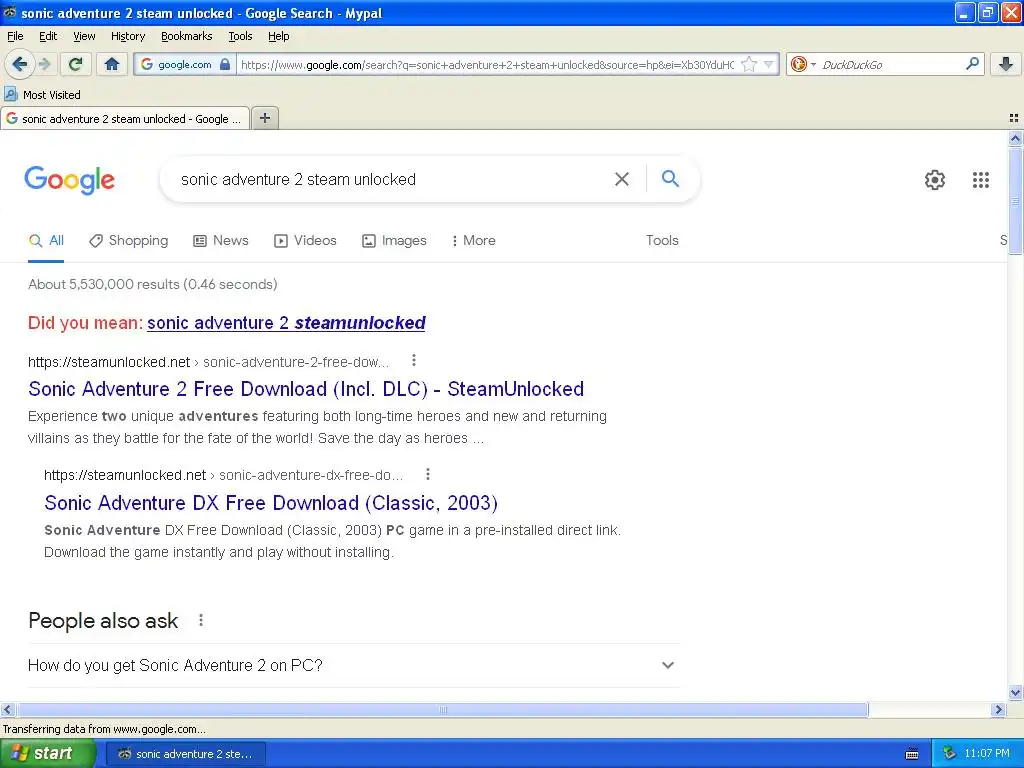Click the 'https://steamunlocked.net › sonic-adventure-dx-free-do...' URL text
Screen dimensions: 1024x768
pos(223,475)
